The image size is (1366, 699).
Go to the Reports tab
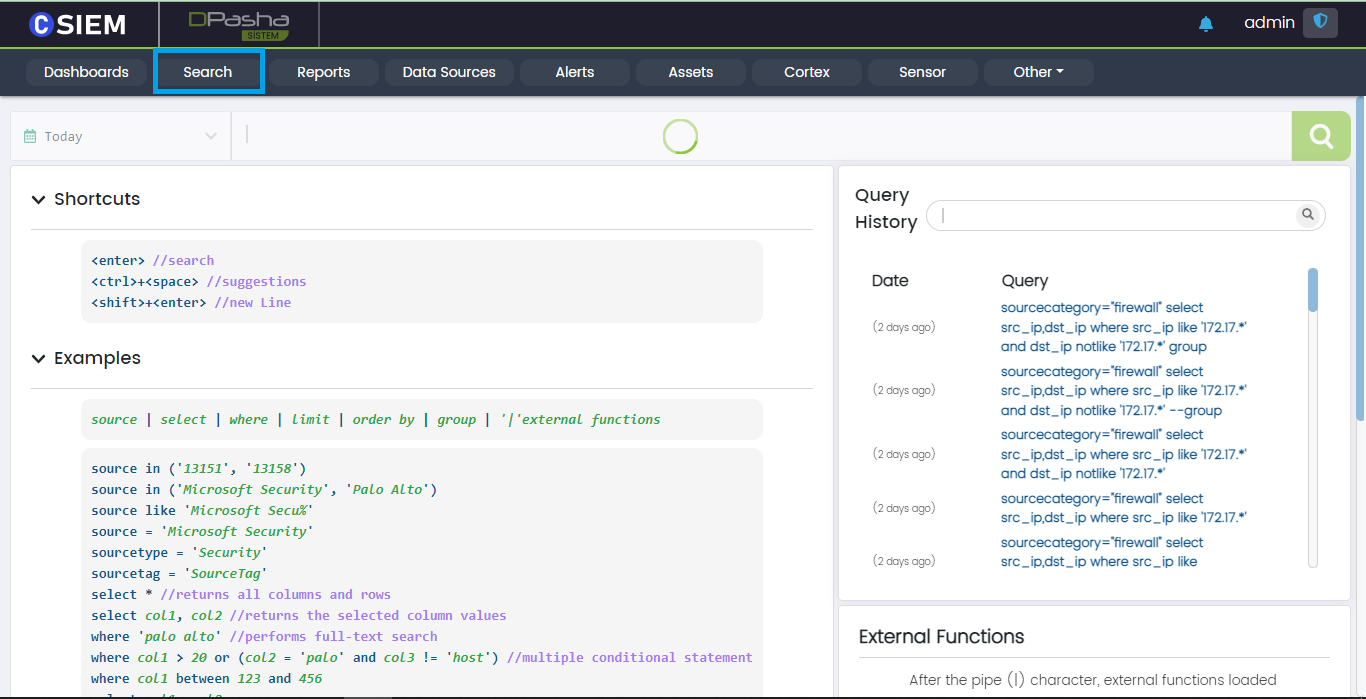click(323, 72)
